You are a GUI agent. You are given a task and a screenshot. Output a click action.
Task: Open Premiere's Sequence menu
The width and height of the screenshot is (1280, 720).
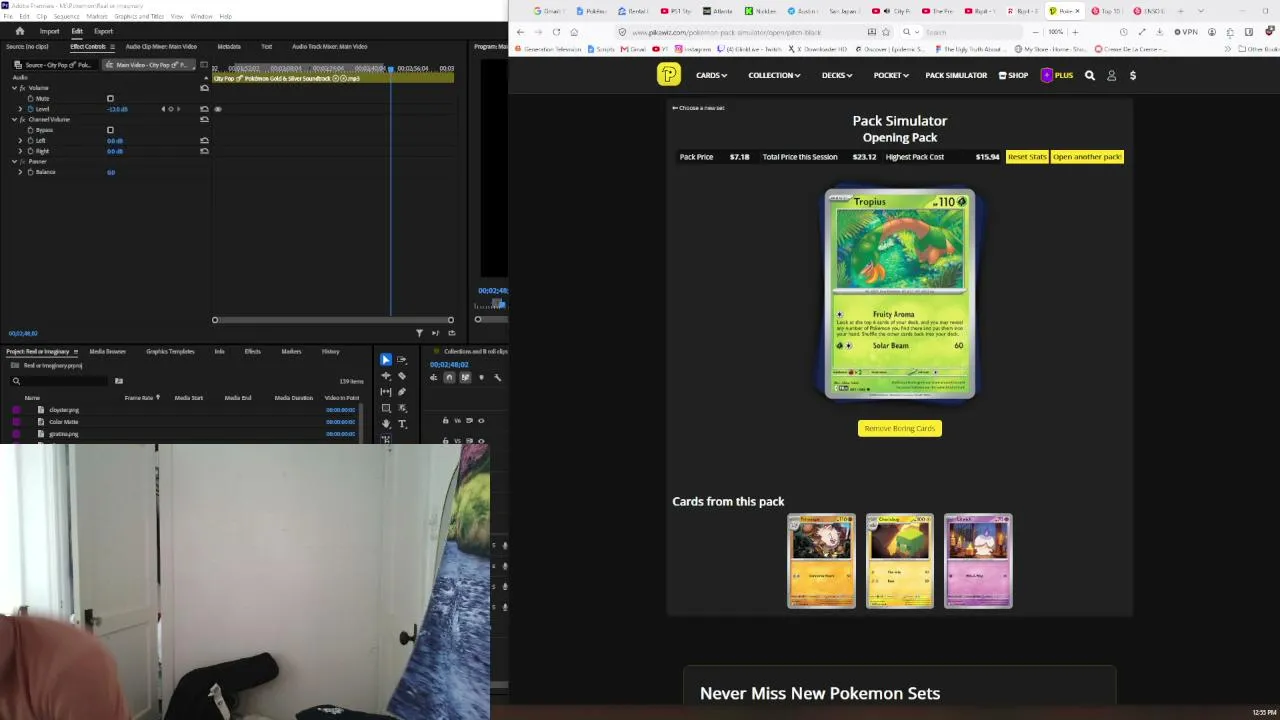click(x=66, y=16)
